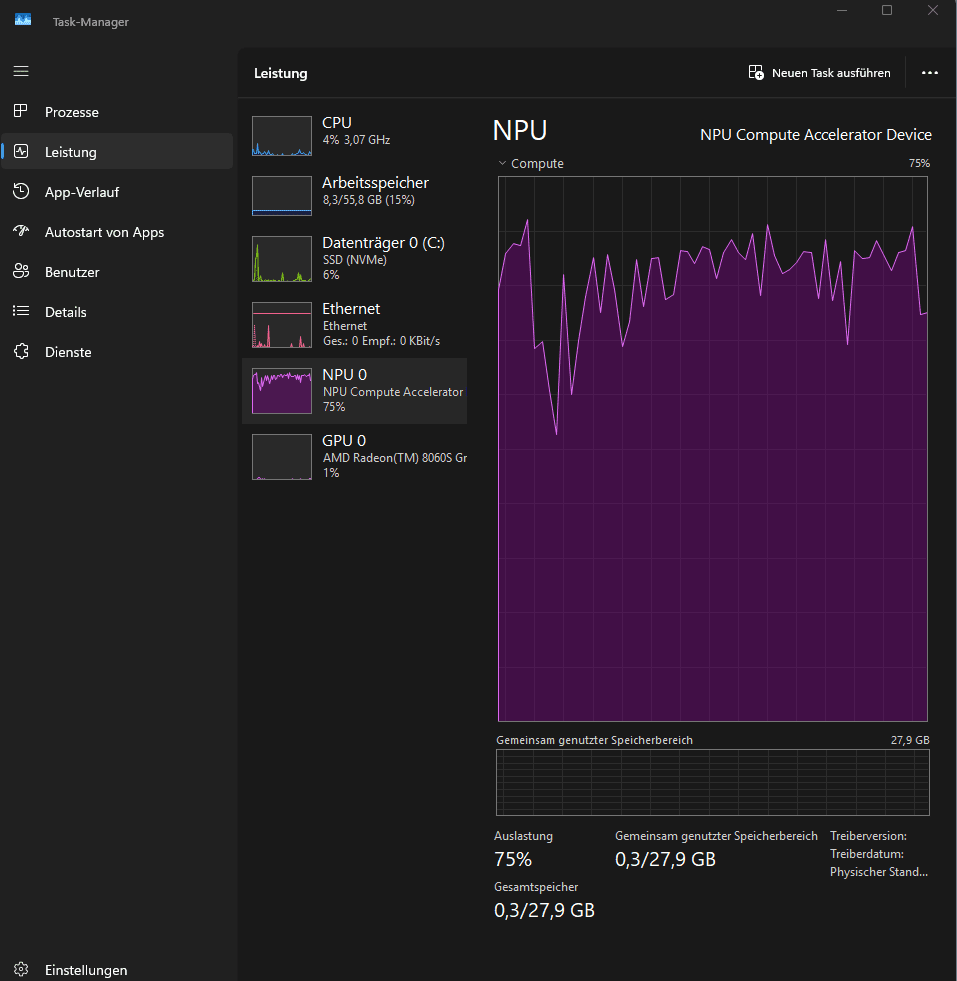Open the Dienste page

click(68, 352)
